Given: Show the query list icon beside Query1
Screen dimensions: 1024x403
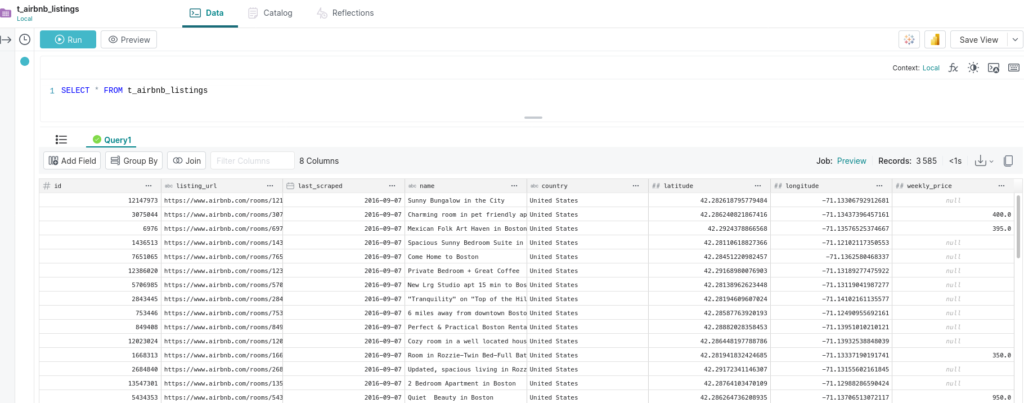Looking at the screenshot, I should [x=61, y=140].
